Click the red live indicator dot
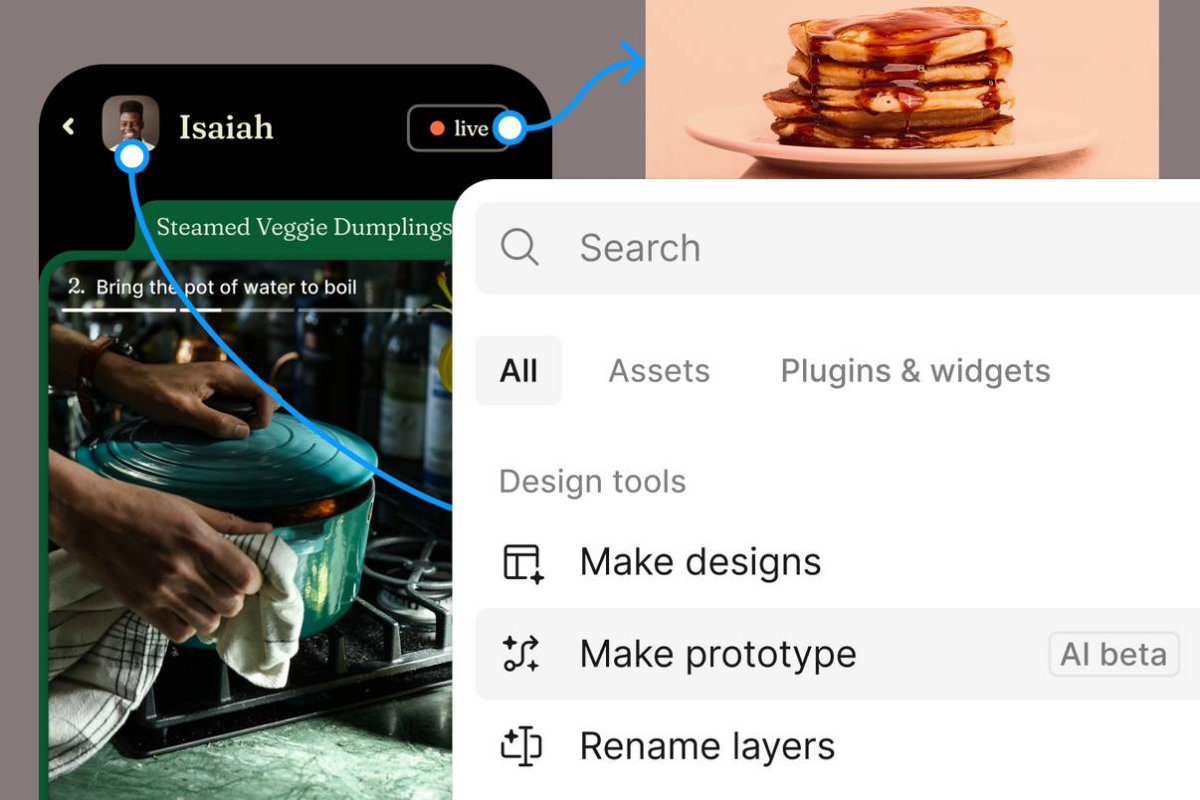 [x=436, y=128]
